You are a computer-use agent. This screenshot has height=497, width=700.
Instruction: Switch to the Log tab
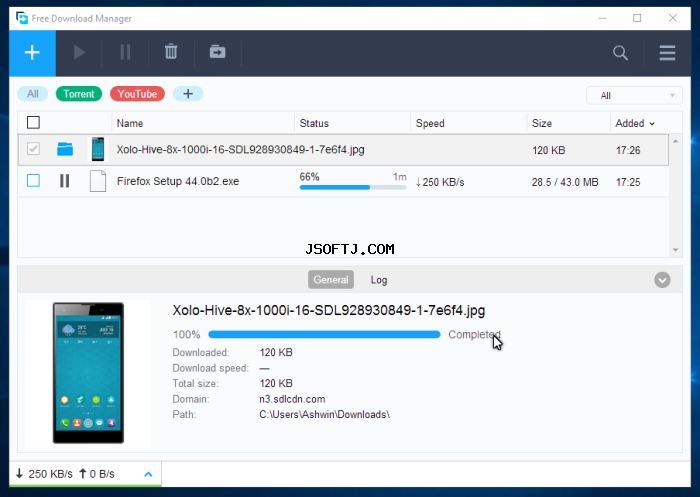(379, 280)
